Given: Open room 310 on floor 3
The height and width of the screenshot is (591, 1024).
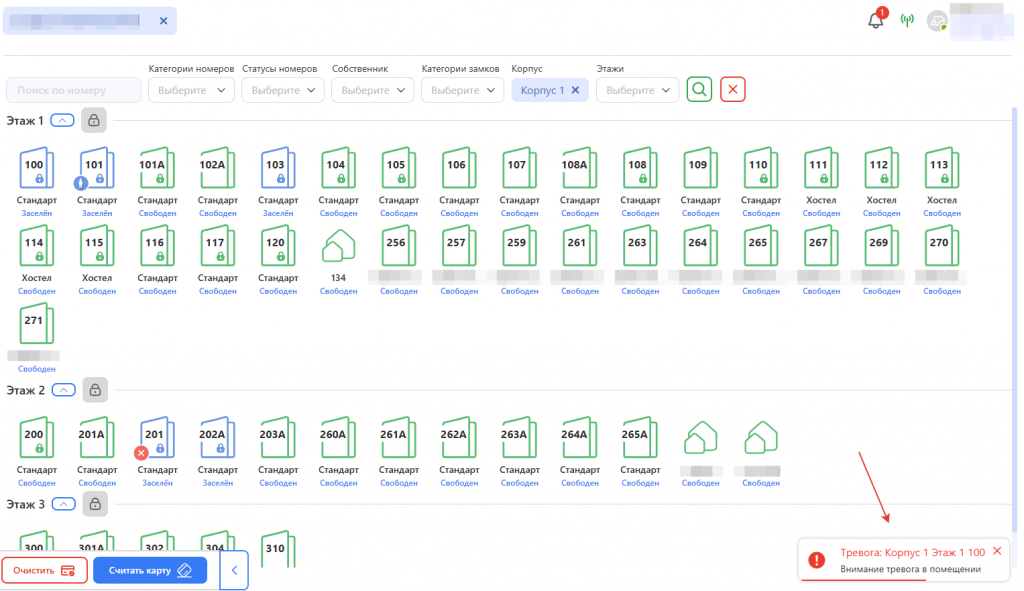Looking at the screenshot, I should (x=278, y=549).
